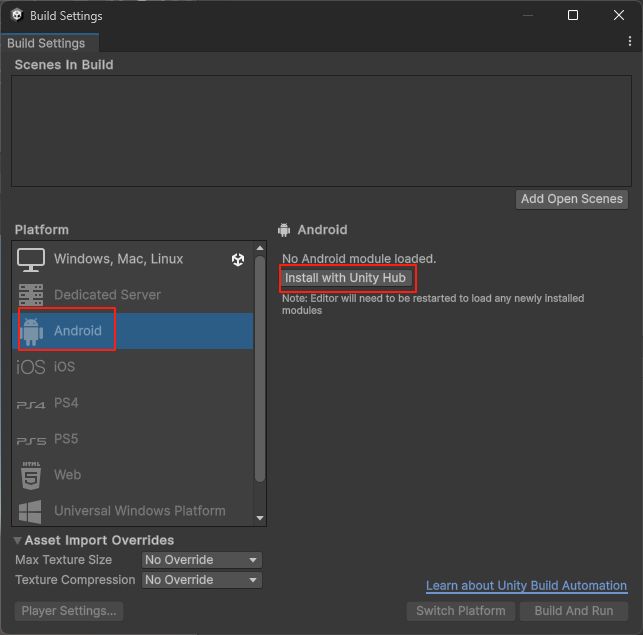Collapse the Asset Import Overrides section
The width and height of the screenshot is (643, 635).
[x=18, y=541]
